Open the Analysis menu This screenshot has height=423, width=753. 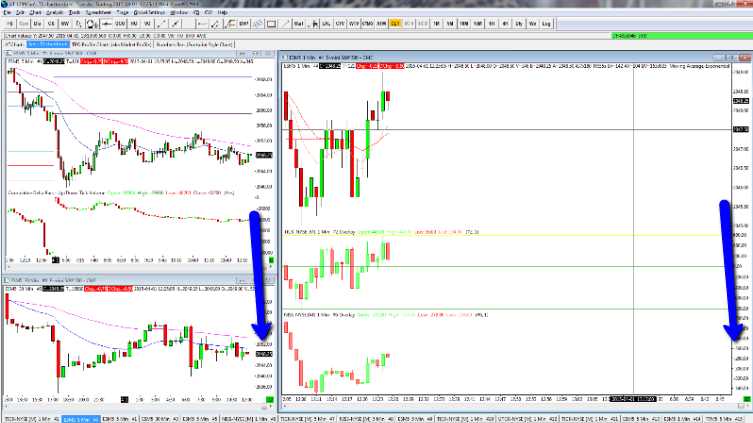(x=55, y=12)
